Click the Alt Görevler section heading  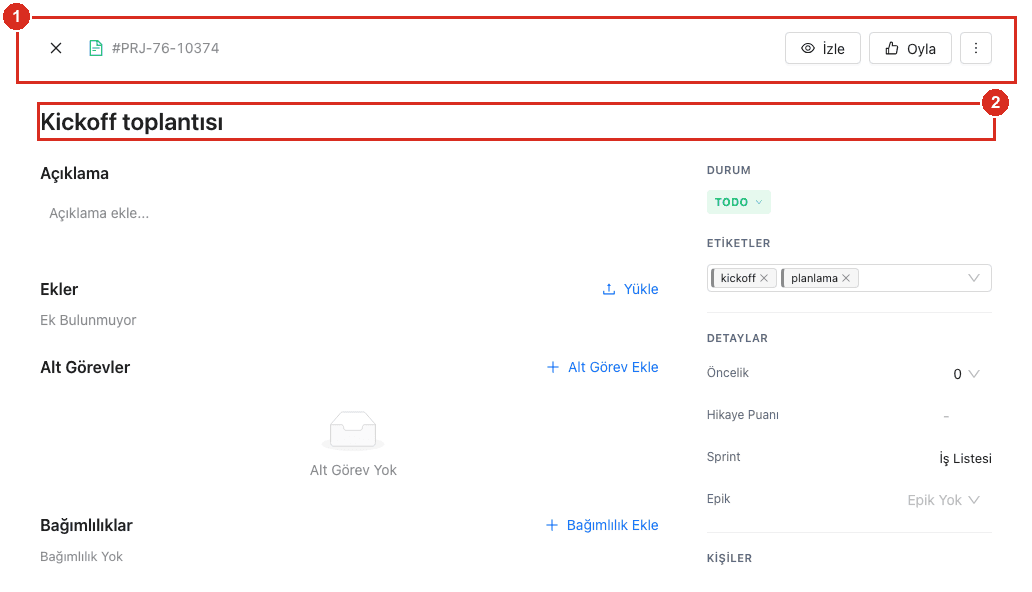tap(85, 367)
